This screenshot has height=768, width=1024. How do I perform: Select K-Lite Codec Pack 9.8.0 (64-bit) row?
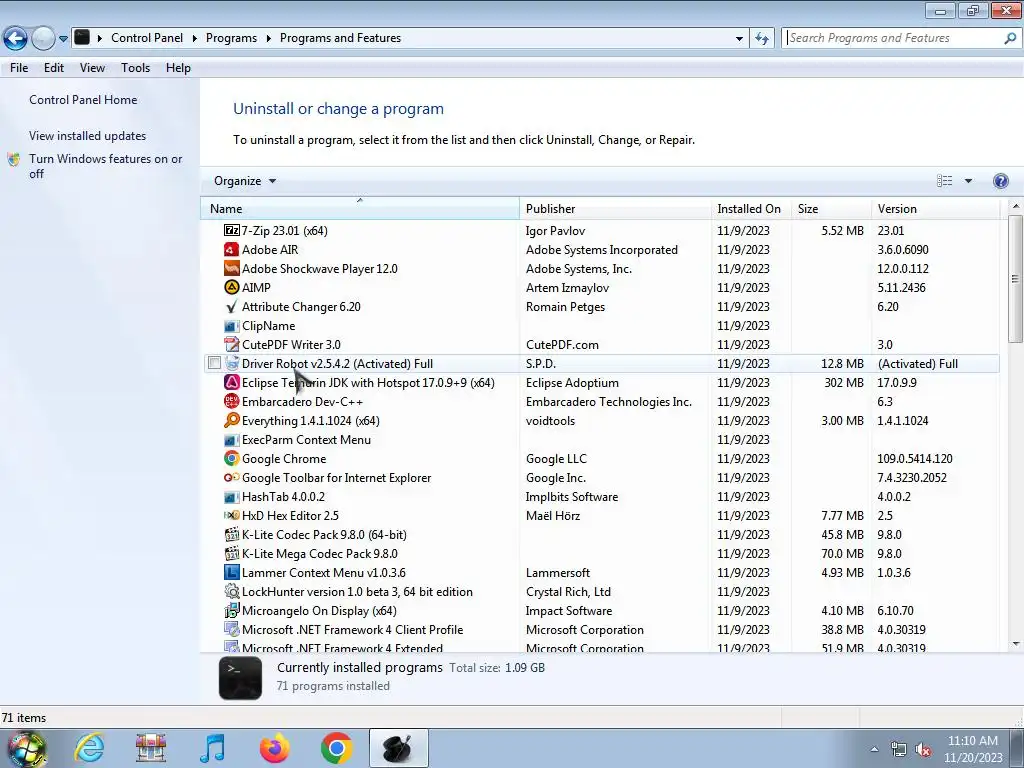pyautogui.click(x=601, y=534)
